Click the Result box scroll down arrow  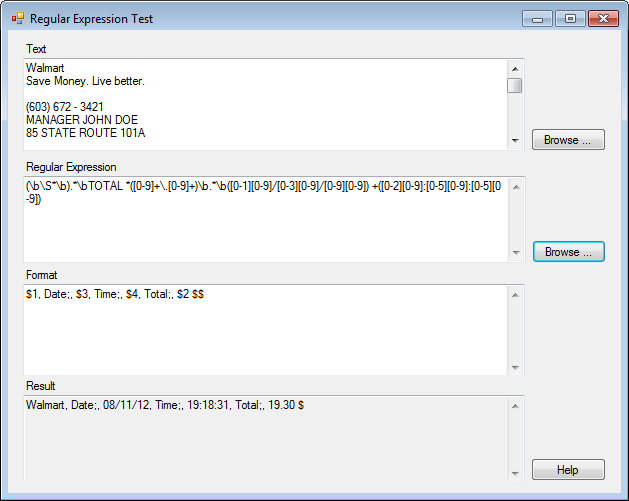515,473
